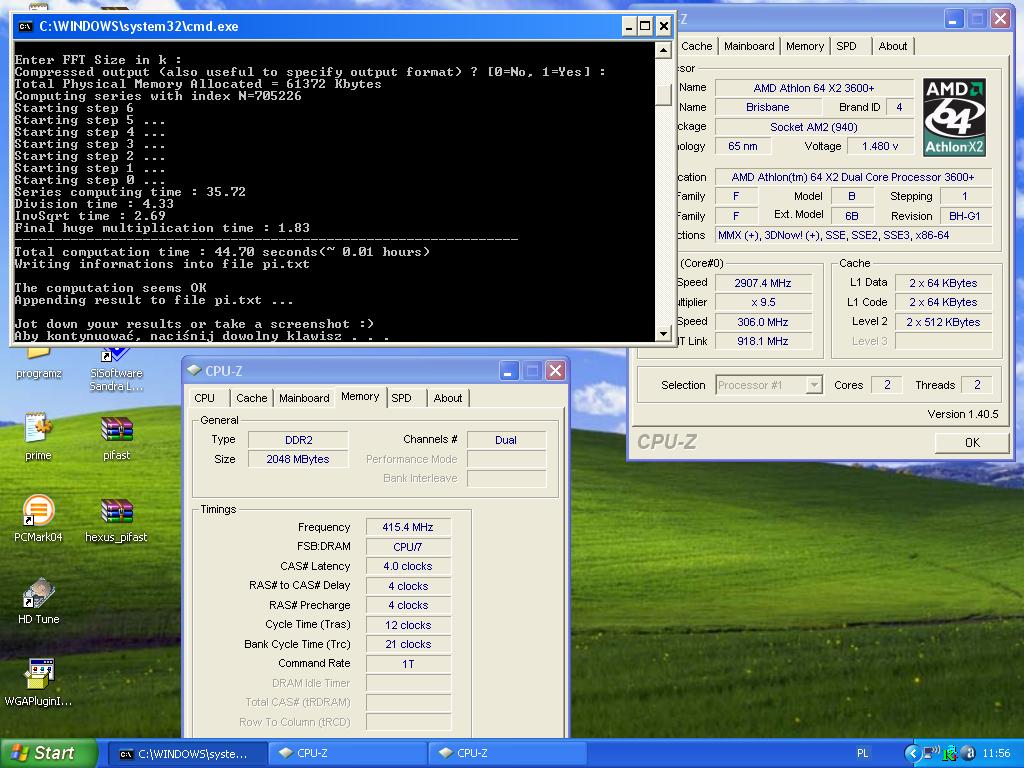Click the 918.1 MHz HT Link value

[763, 341]
